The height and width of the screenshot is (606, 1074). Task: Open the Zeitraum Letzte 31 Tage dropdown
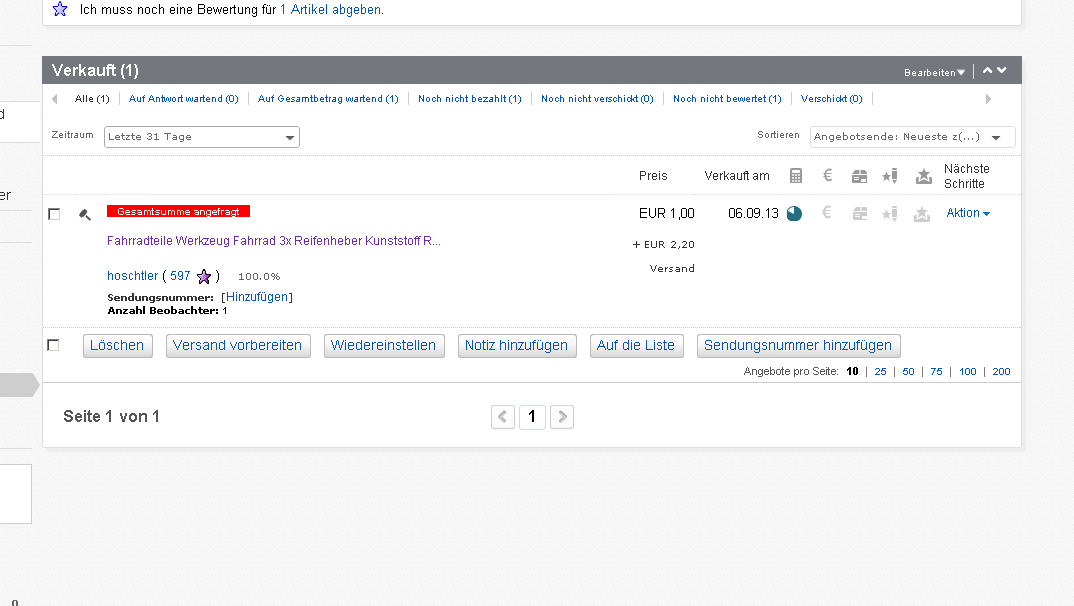click(202, 137)
